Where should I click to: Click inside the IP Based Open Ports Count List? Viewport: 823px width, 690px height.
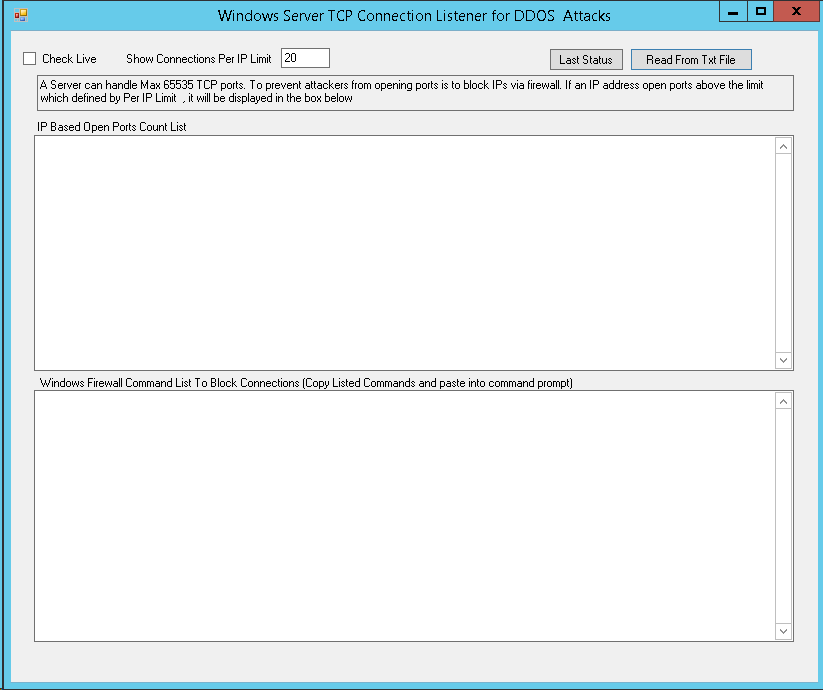[400, 250]
